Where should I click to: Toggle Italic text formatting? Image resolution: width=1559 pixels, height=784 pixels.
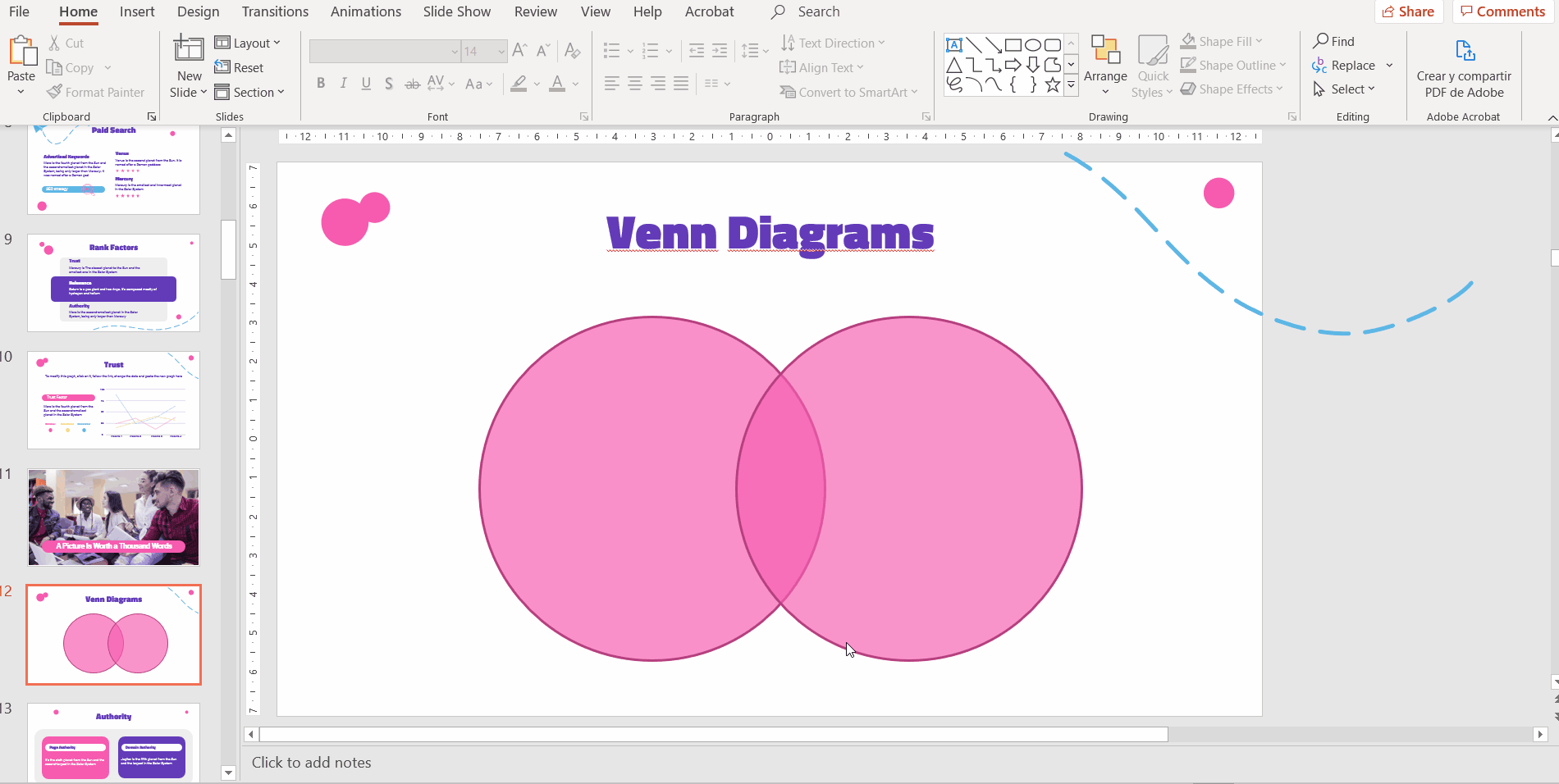(344, 84)
